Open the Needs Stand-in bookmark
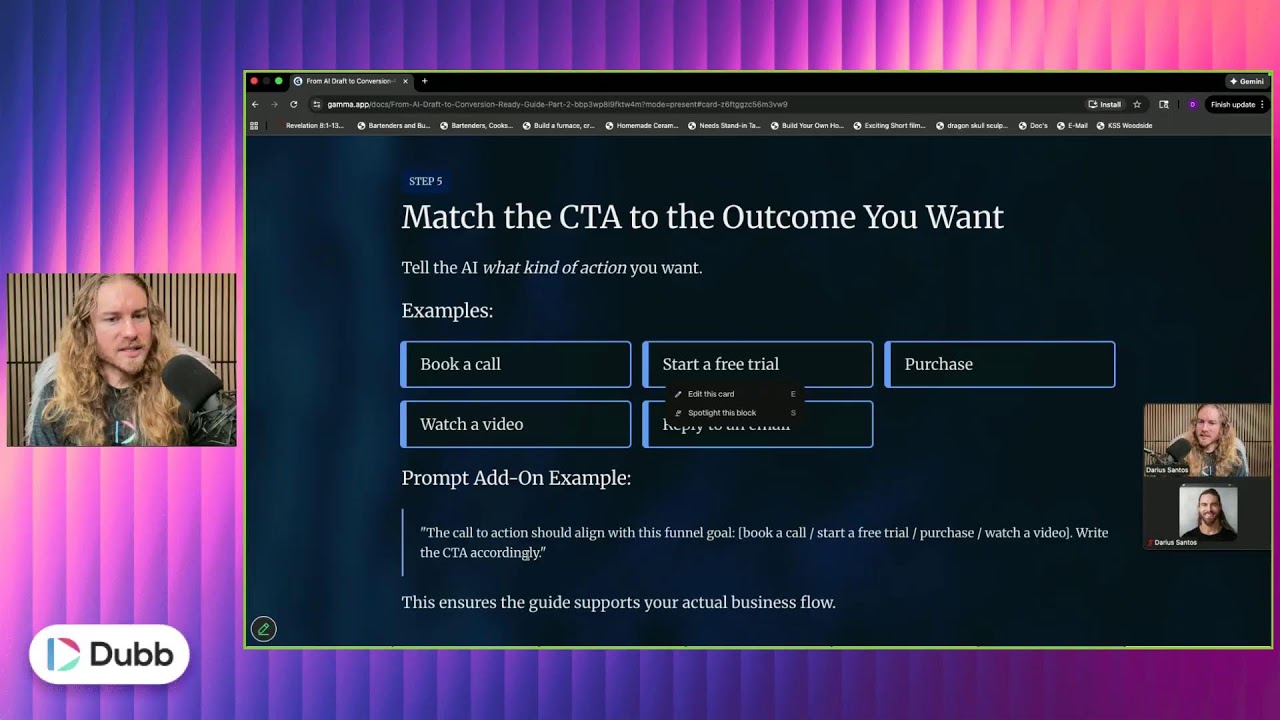Image resolution: width=1280 pixels, height=720 pixels. [724, 126]
